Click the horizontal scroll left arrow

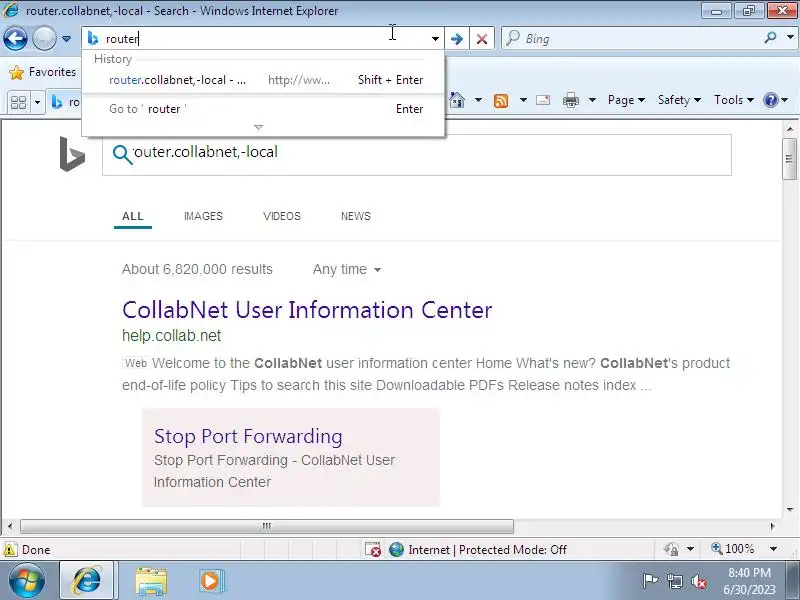click(10, 526)
